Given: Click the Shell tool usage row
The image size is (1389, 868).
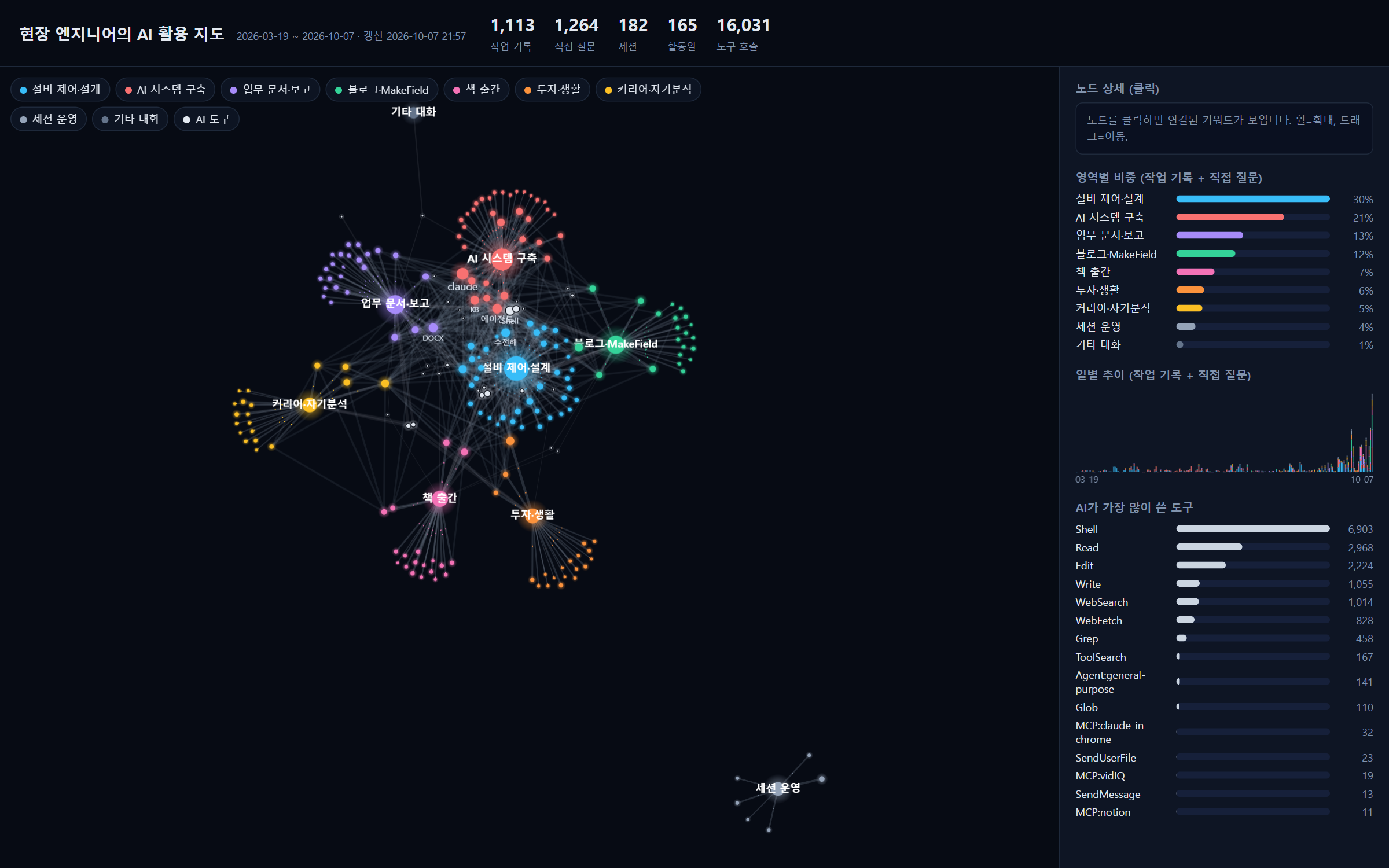Looking at the screenshot, I should pyautogui.click(x=1224, y=529).
